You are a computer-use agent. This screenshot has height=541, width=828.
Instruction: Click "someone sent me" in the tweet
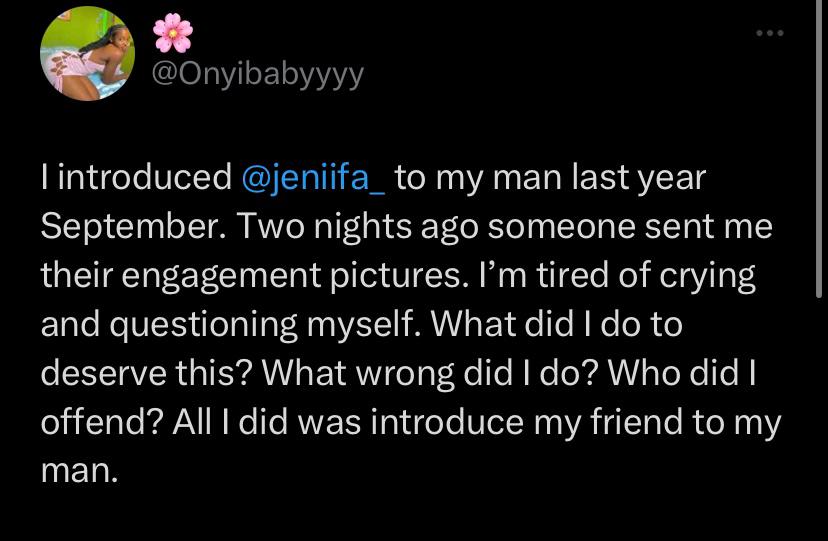pos(631,226)
